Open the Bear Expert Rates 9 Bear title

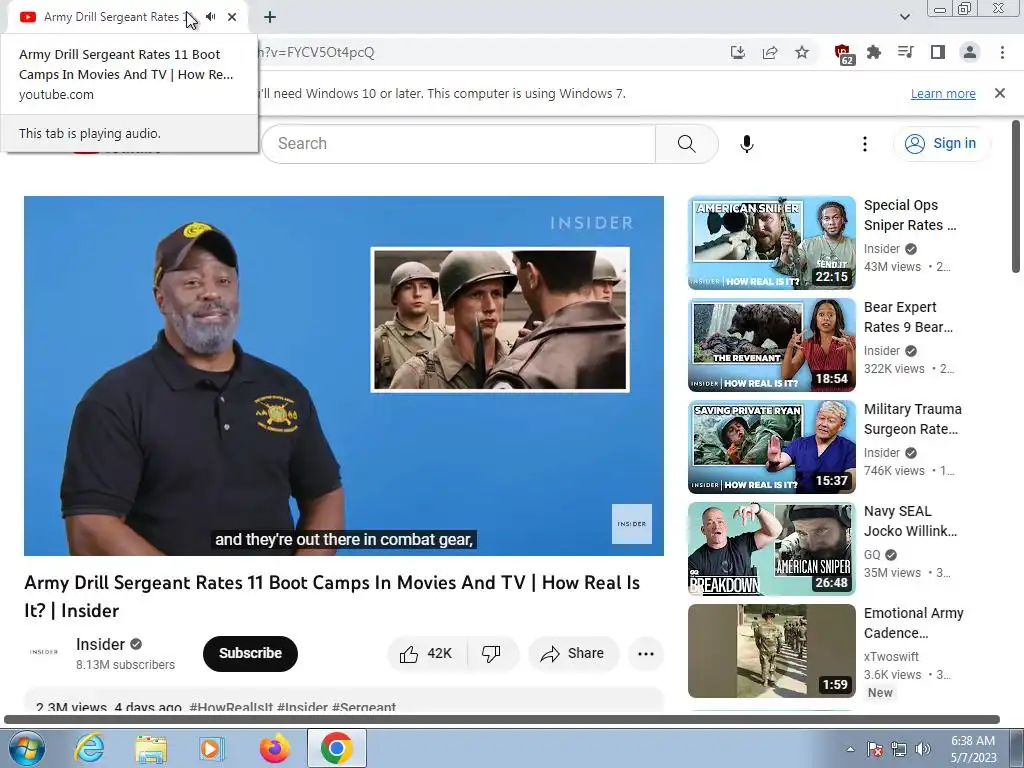pos(908,317)
